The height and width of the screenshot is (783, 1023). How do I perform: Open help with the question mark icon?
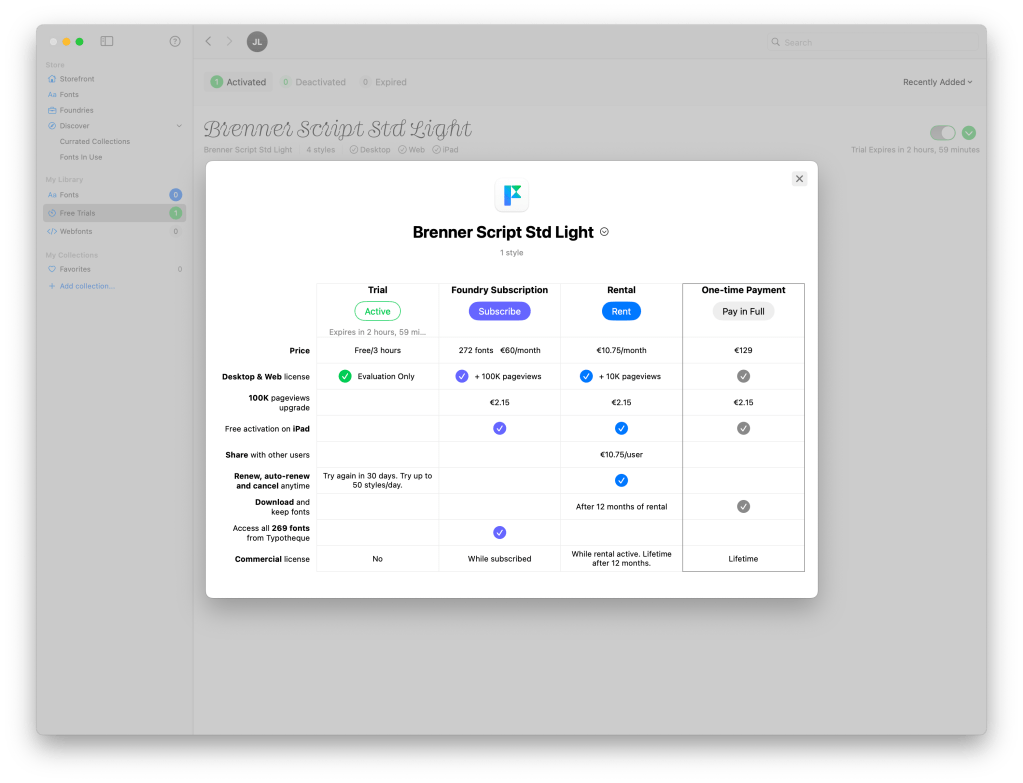pos(175,42)
